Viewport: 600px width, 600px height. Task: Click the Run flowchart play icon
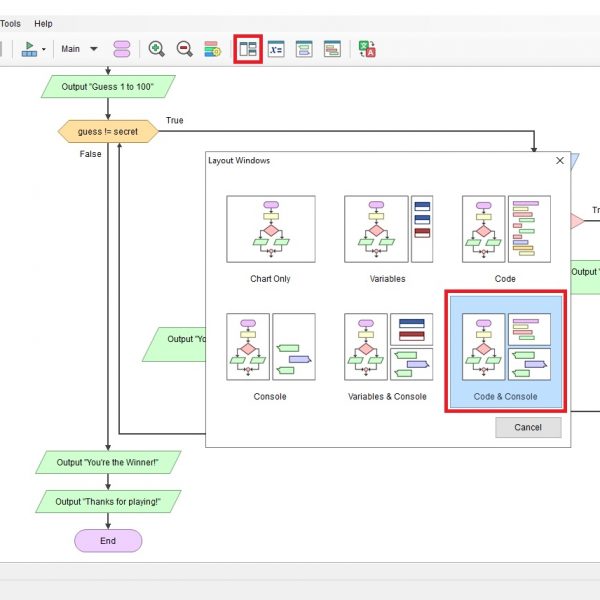28,48
